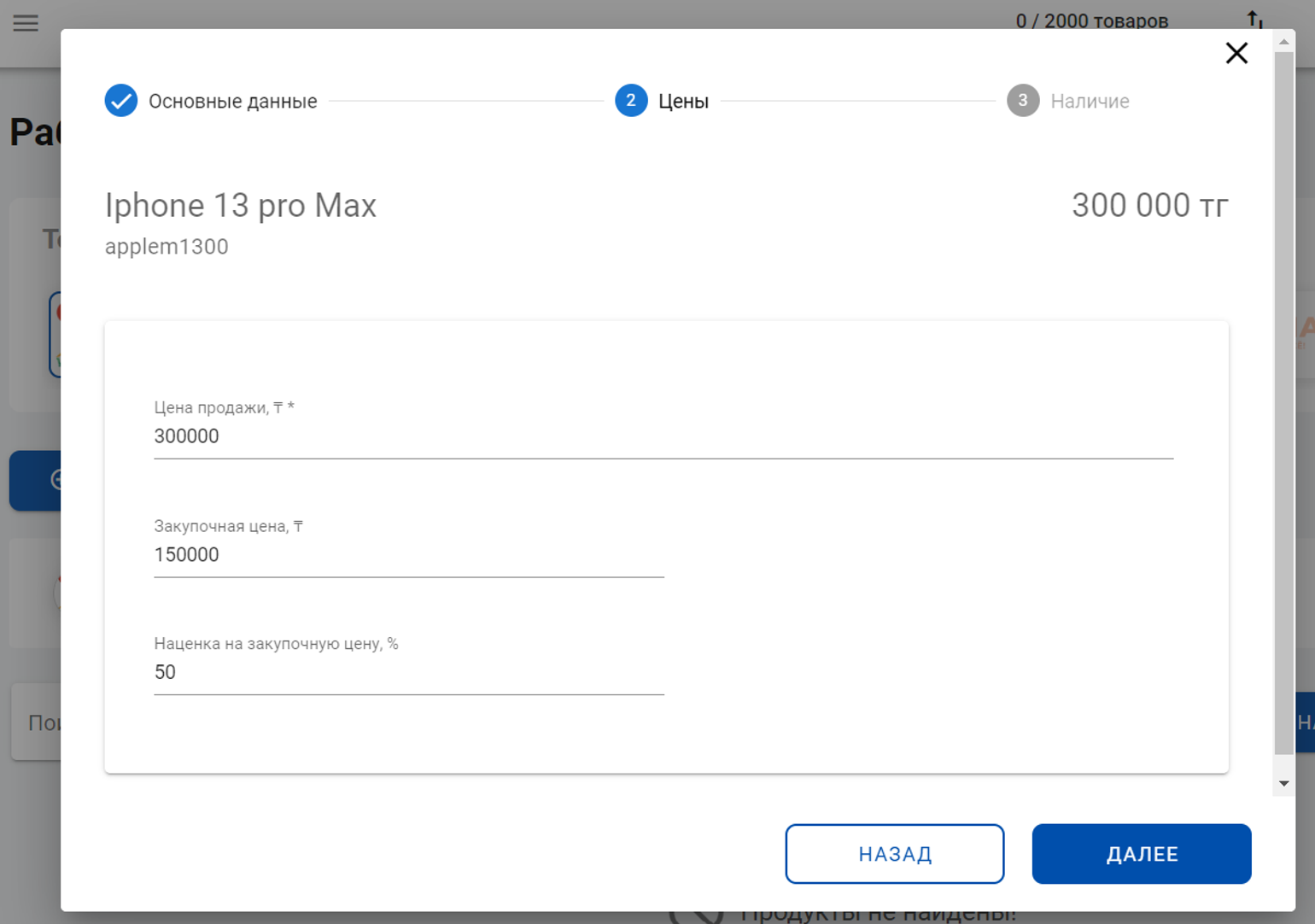Proceed with the ДАЛЕЕ button
Viewport: 1315px width, 924px height.
1141,854
